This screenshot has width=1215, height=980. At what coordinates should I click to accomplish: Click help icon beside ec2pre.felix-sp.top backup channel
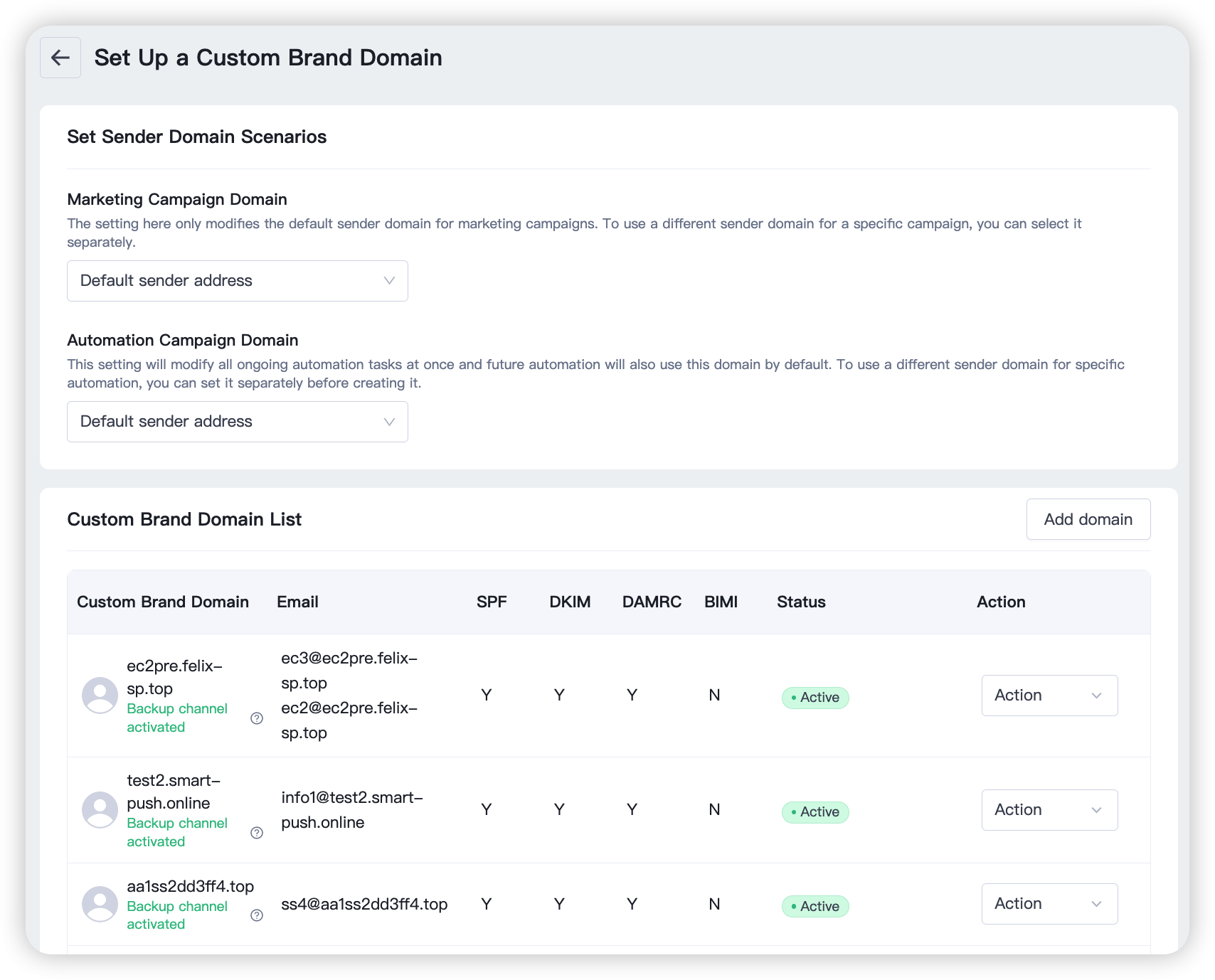coord(257,718)
